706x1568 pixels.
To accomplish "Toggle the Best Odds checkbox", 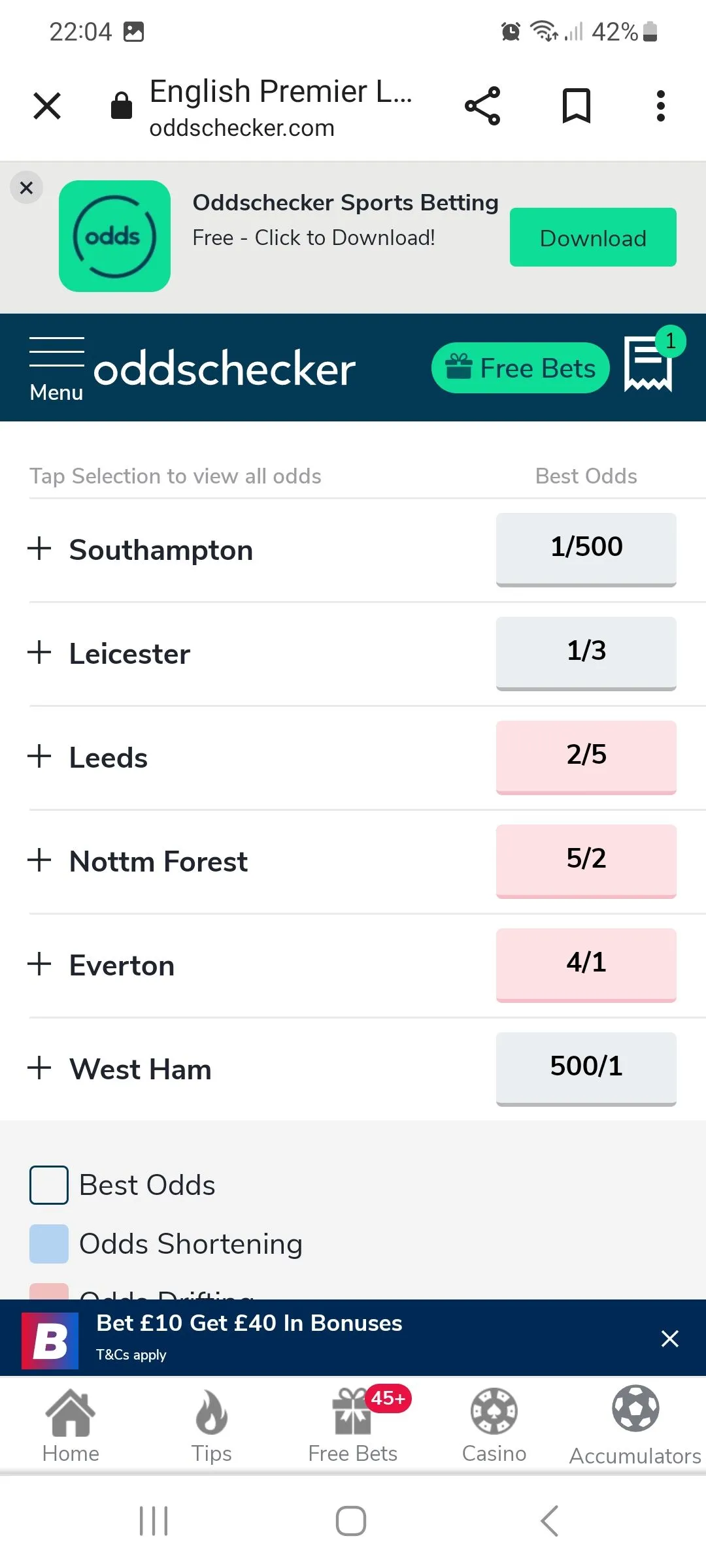I will 49,1185.
